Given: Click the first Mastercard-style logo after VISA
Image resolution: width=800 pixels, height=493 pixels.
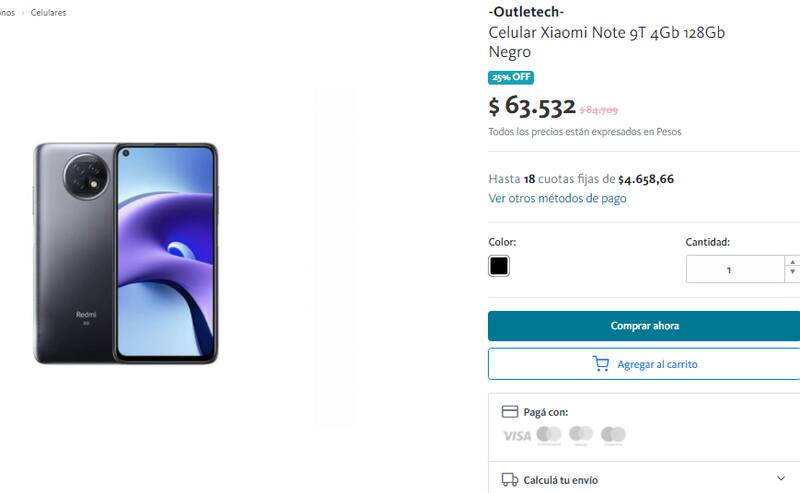Looking at the screenshot, I should [549, 435].
